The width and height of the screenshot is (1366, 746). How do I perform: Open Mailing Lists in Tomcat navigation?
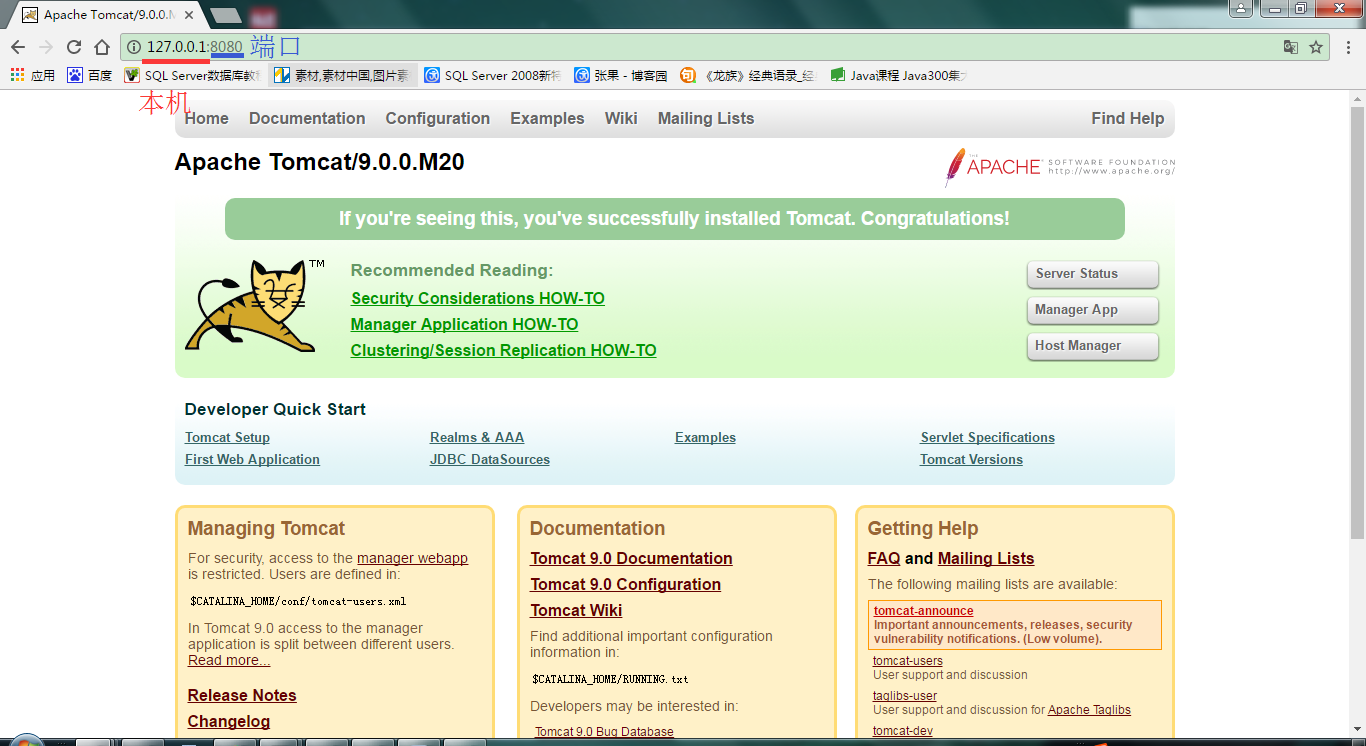pos(706,118)
